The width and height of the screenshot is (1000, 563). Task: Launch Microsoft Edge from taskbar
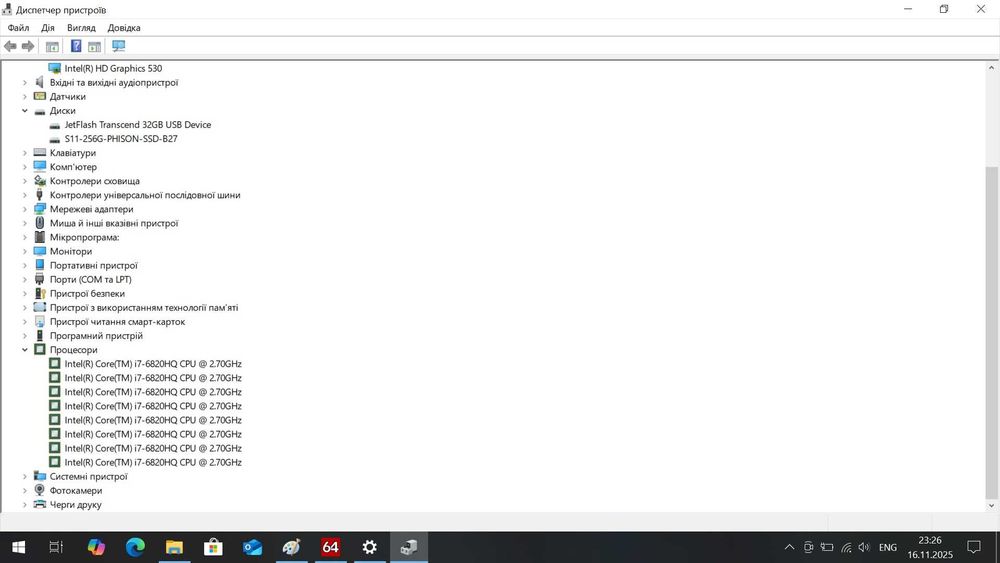tap(135, 547)
